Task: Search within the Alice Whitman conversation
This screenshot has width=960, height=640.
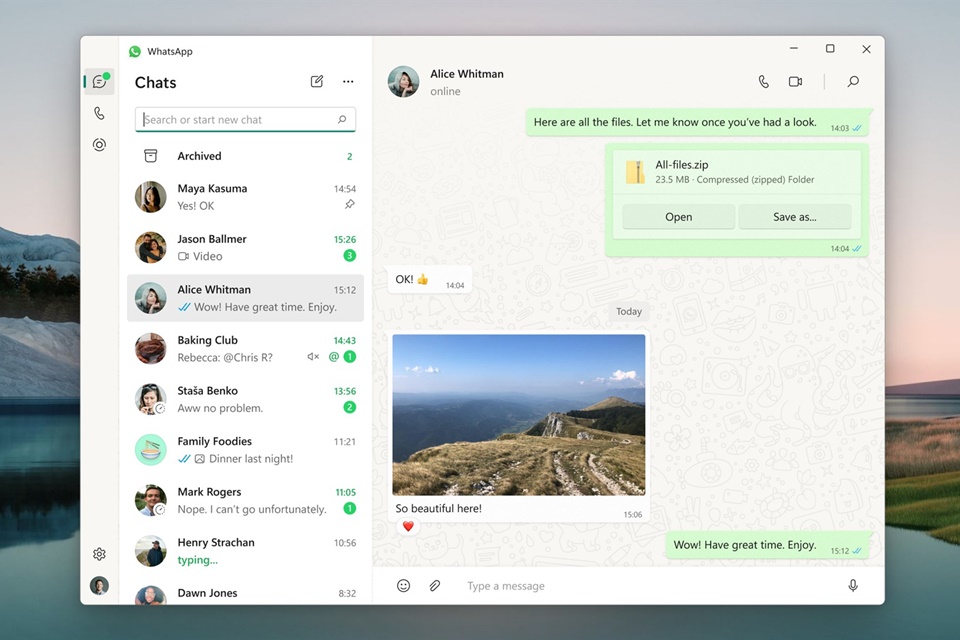Action: (x=853, y=81)
